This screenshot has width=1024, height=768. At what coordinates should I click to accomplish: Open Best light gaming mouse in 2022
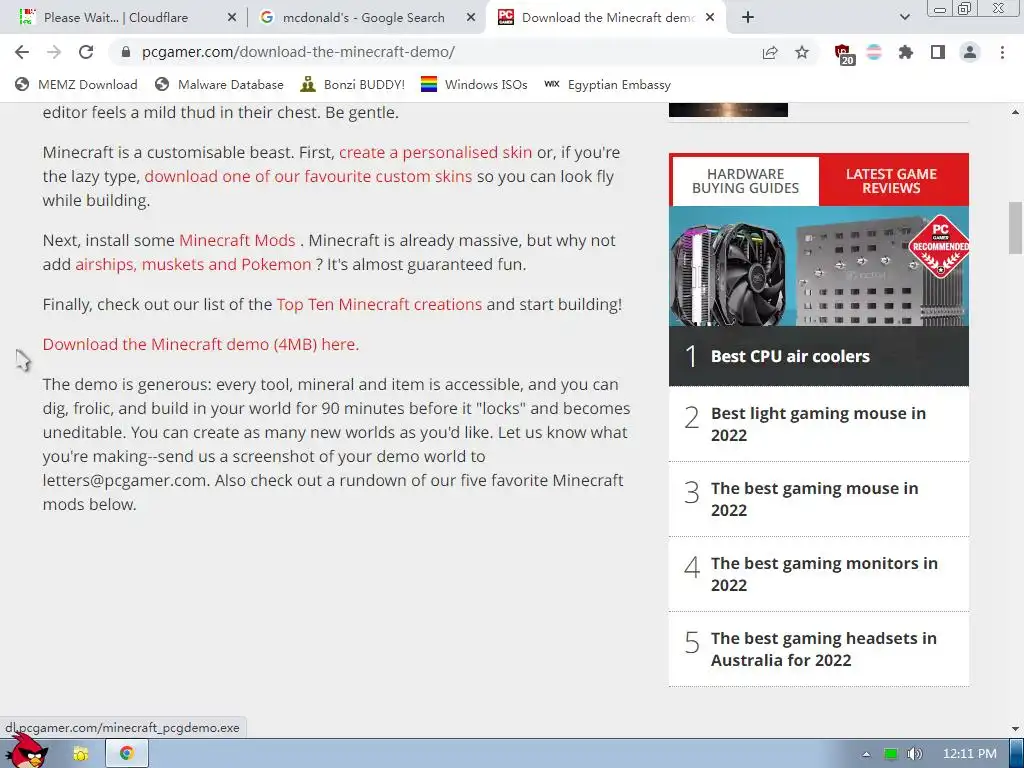point(818,424)
